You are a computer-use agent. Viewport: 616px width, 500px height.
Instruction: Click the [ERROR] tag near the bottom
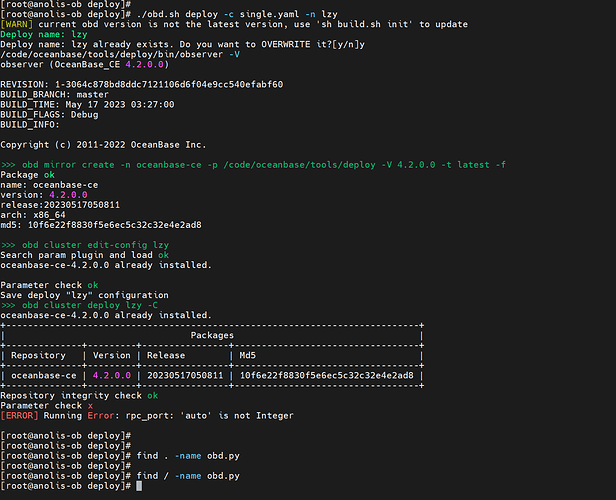[x=19, y=416]
